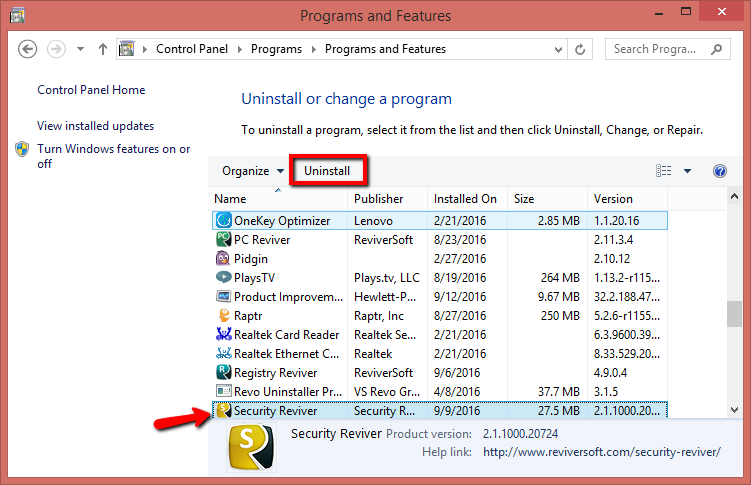The height and width of the screenshot is (485, 751).
Task: Click the window title bar system icon
Action: click(x=17, y=16)
